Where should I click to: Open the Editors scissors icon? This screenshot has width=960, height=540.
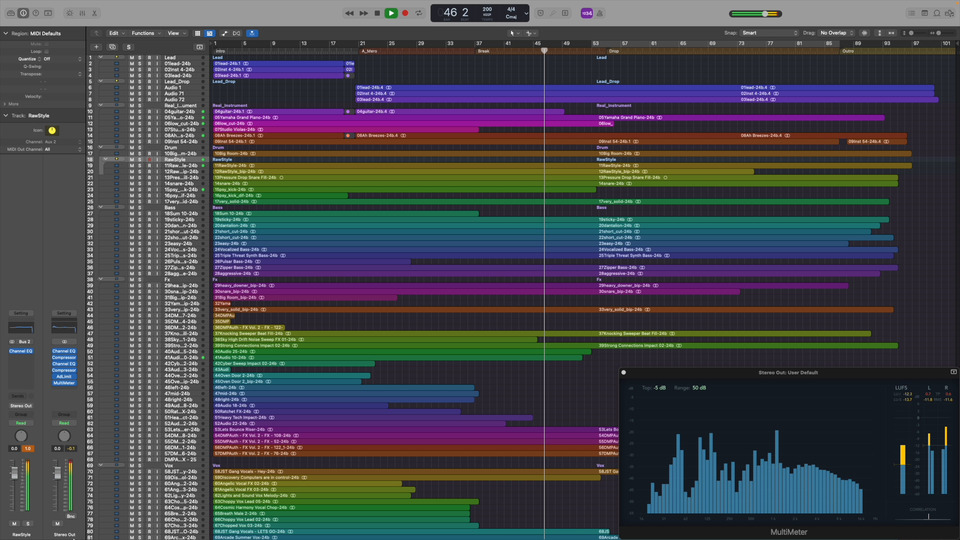94,13
